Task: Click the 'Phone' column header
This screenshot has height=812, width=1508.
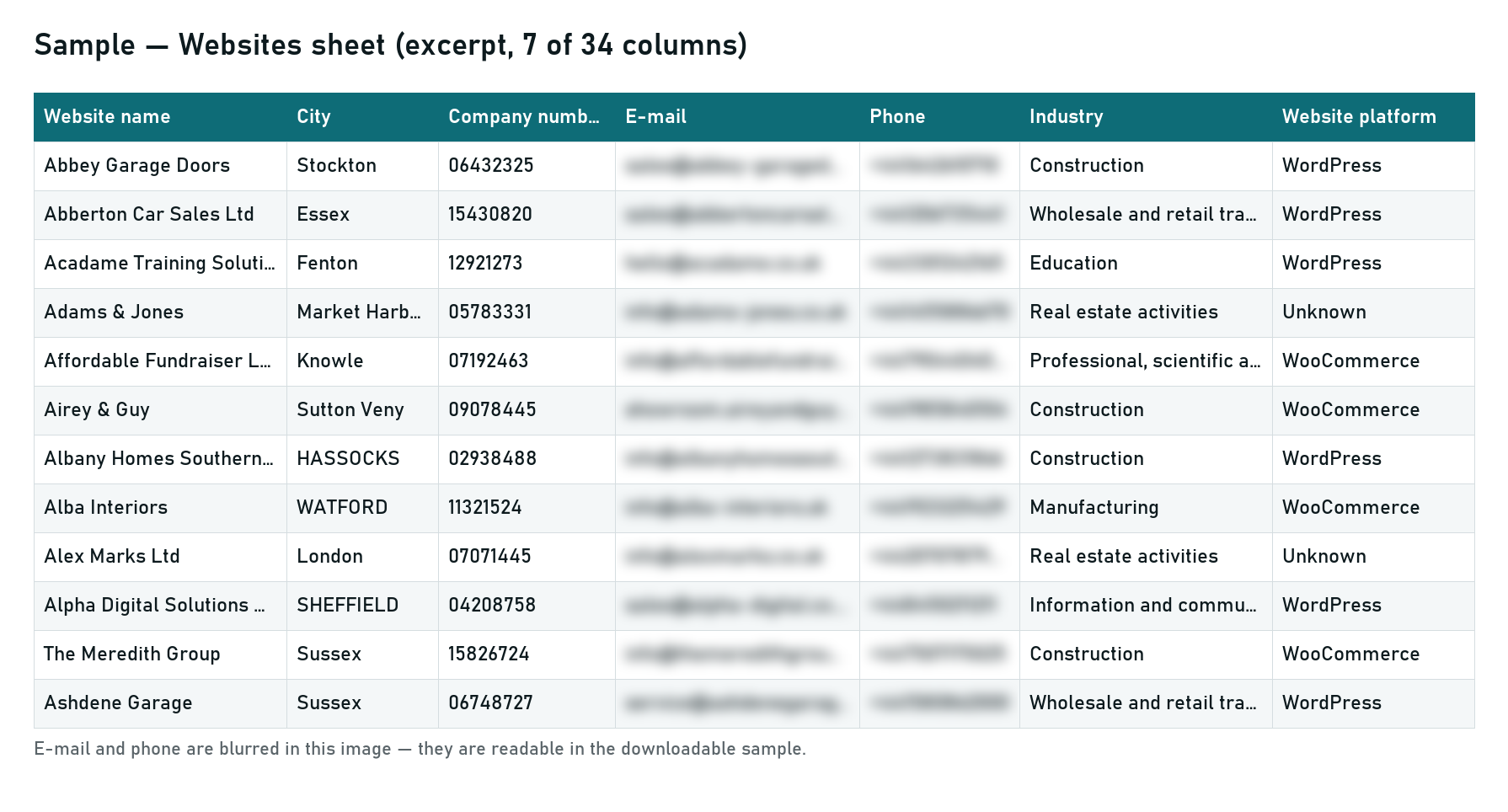Action: (939, 117)
